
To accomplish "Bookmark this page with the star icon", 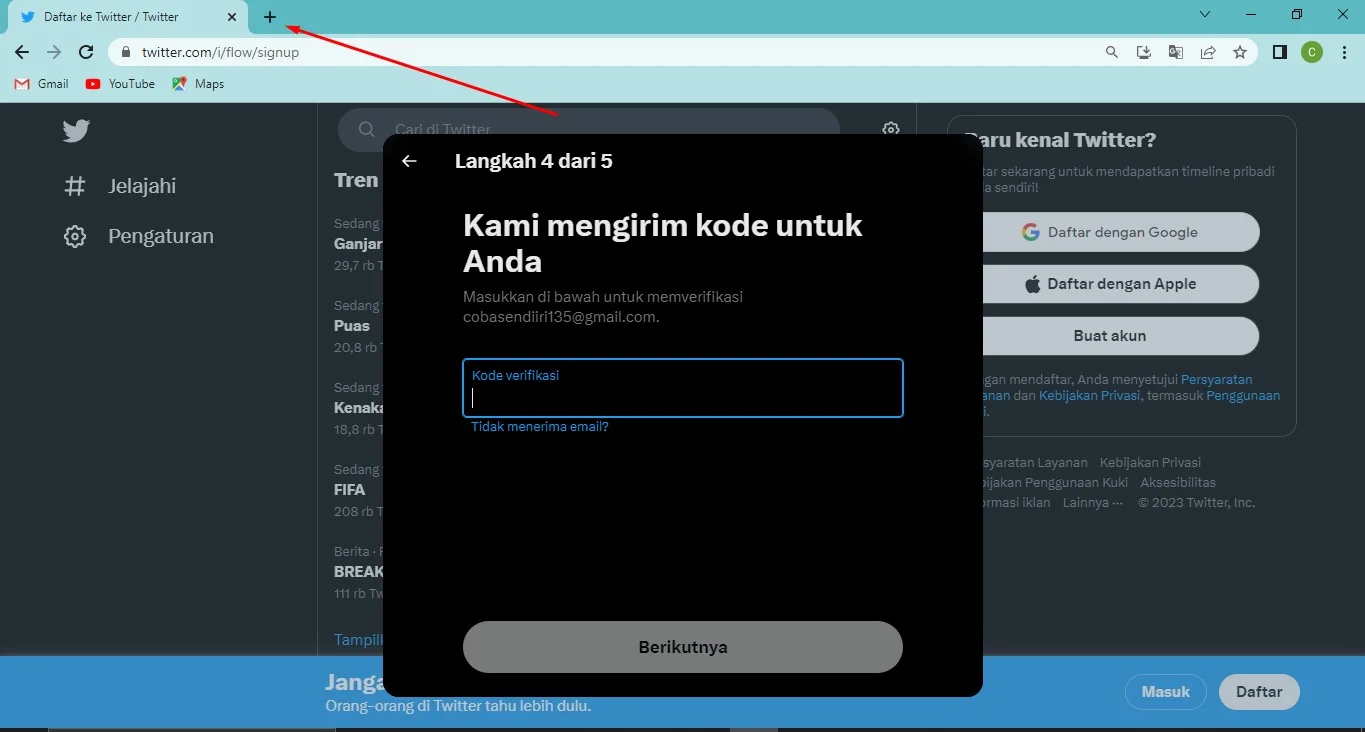I will [1240, 52].
